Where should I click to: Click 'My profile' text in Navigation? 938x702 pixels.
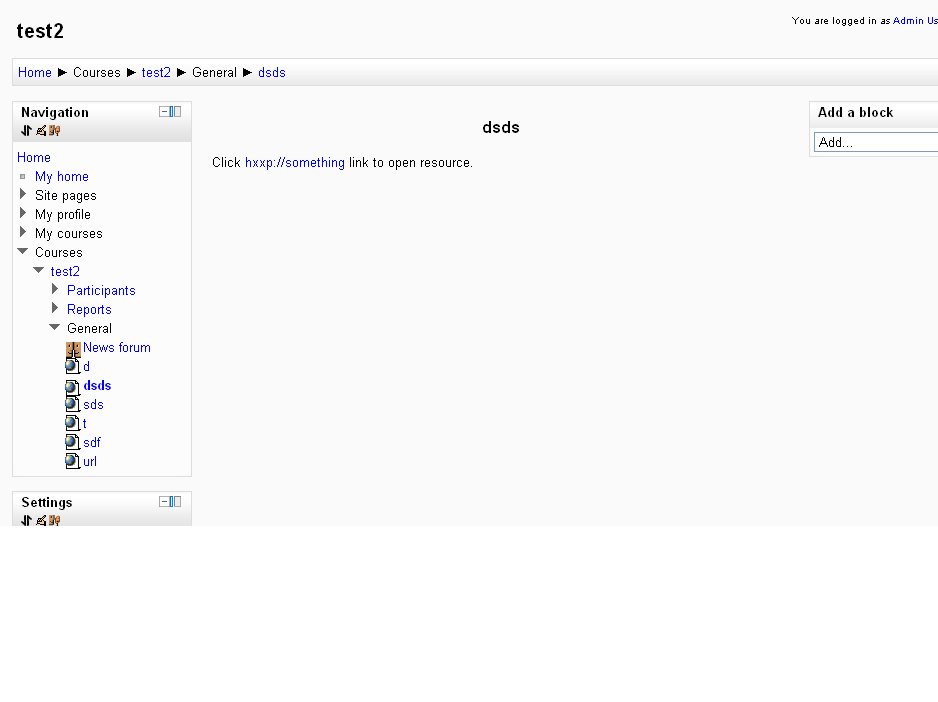tap(63, 215)
